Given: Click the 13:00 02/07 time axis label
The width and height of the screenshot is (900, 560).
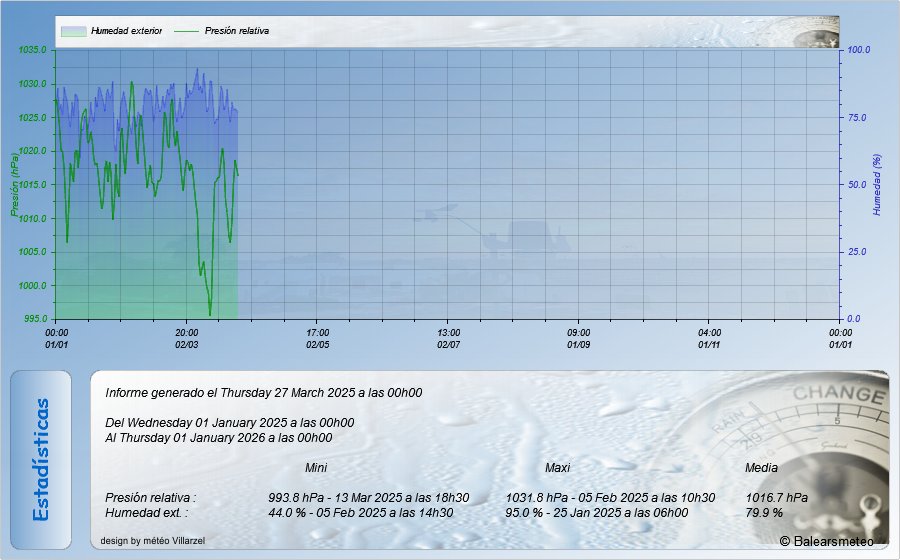Looking at the screenshot, I should 448,339.
